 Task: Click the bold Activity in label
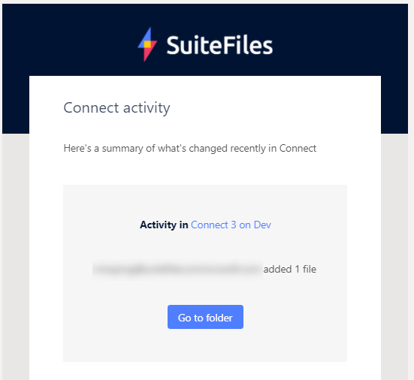coord(164,225)
